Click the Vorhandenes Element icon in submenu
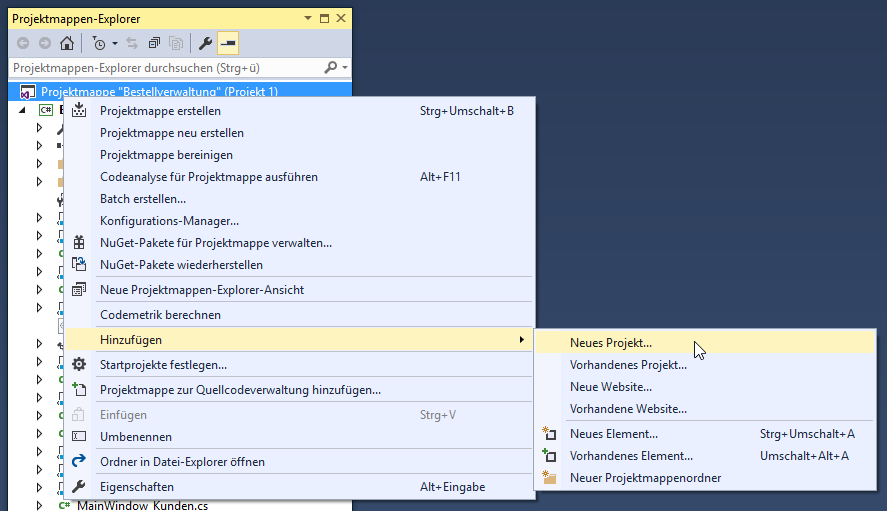887x511 pixels. point(549,455)
